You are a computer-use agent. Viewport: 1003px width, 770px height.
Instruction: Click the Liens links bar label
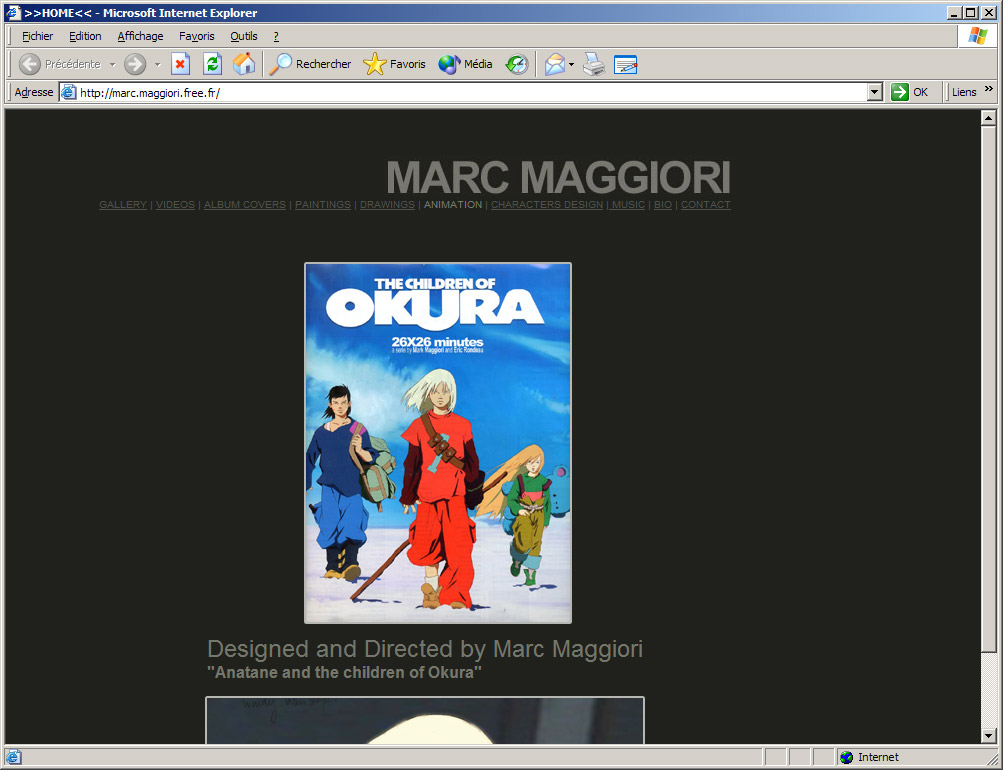(964, 92)
